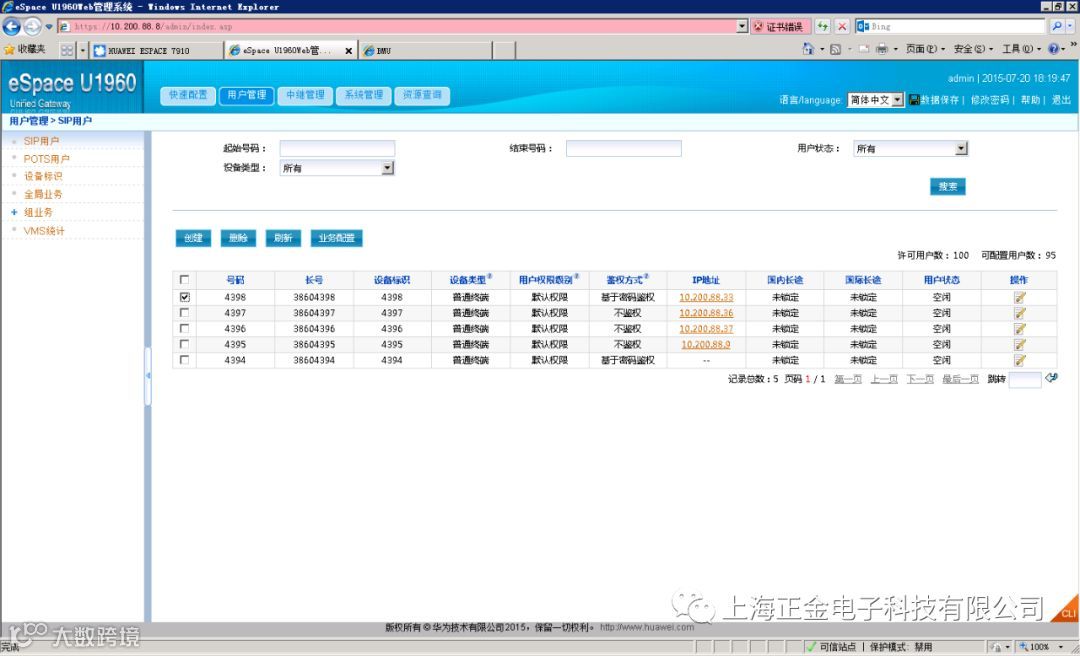Click the 搜索 search button
1080x656 pixels.
click(948, 187)
